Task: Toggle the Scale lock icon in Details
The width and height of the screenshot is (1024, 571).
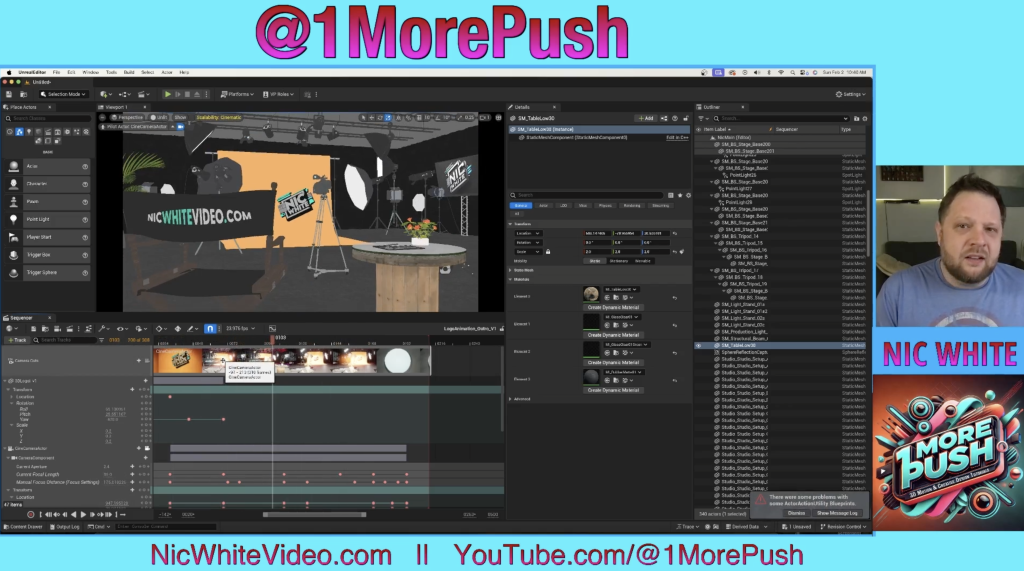Action: [548, 252]
